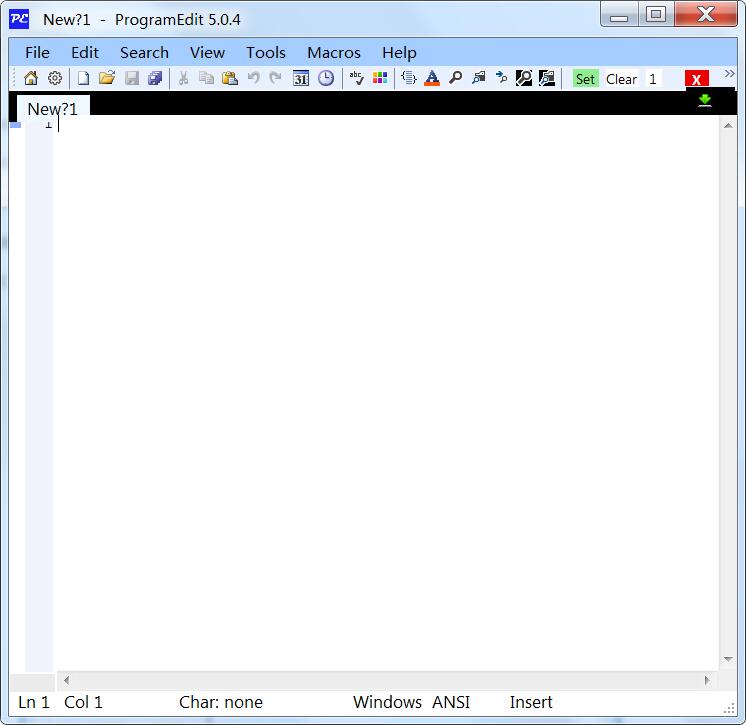This screenshot has width=746, height=725.
Task: Click the Copy icon in toolbar
Action: tap(206, 78)
